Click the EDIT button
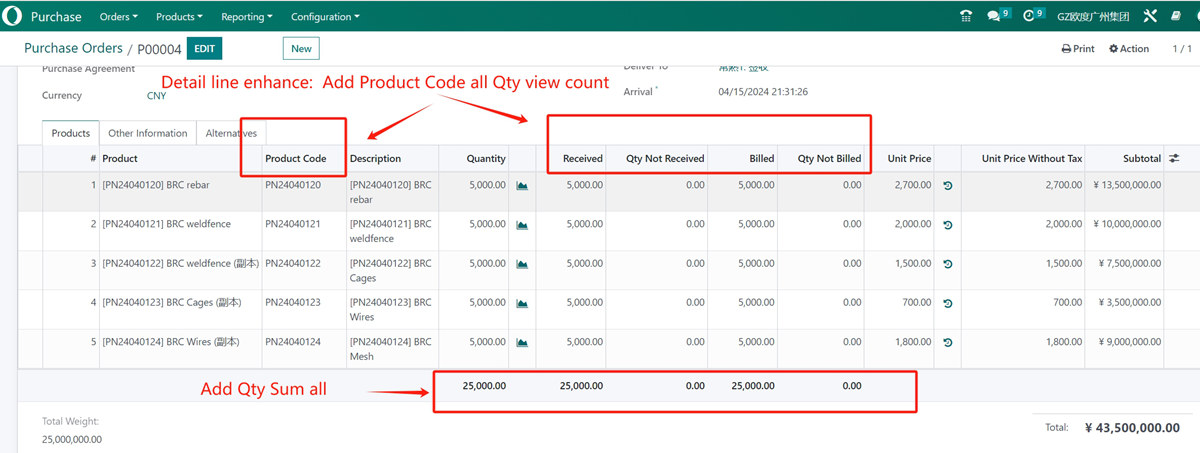1200x453 pixels. click(204, 48)
